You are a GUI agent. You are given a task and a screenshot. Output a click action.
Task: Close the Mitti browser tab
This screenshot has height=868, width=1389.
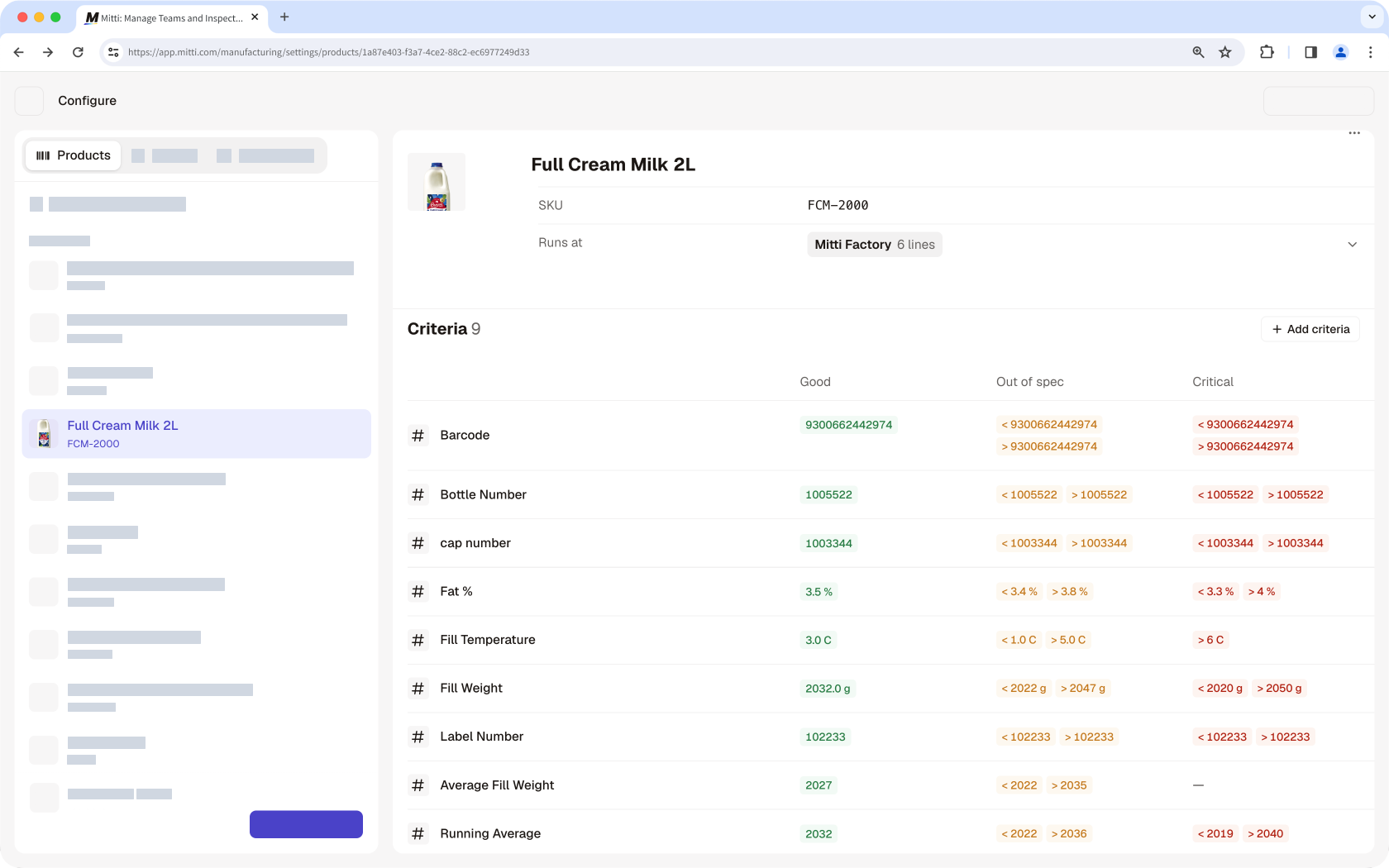coord(255,17)
